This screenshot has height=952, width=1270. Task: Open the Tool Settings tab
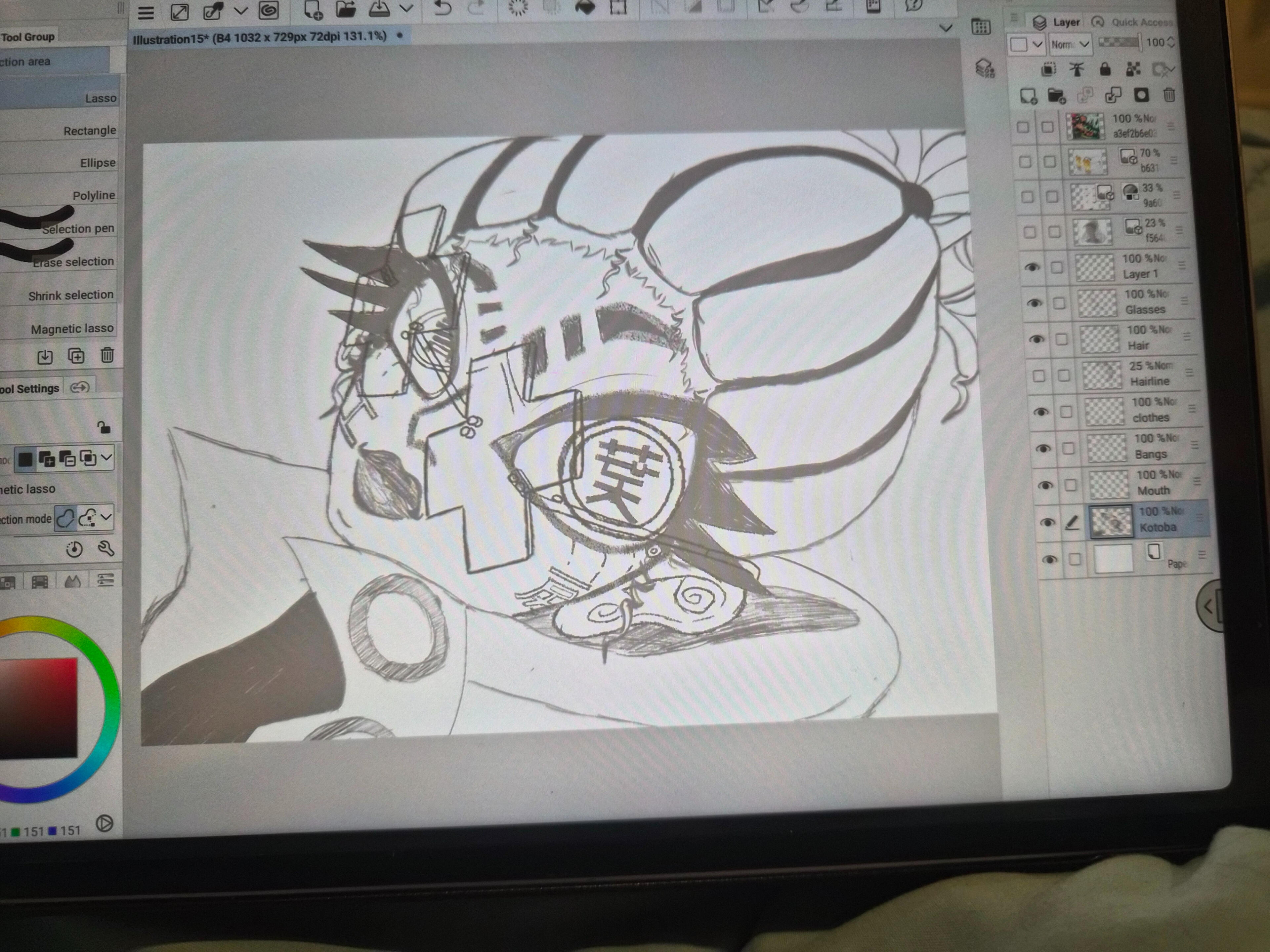[30, 388]
